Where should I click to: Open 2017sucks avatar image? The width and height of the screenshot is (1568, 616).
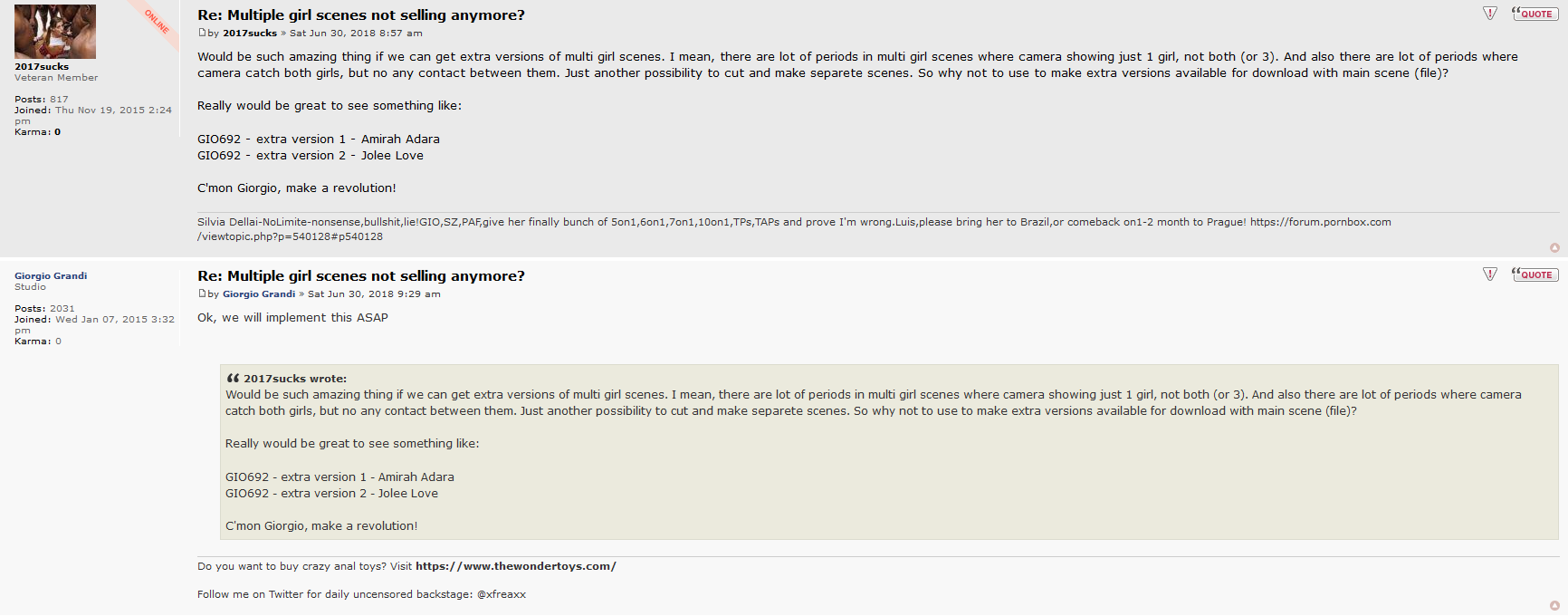[55, 32]
